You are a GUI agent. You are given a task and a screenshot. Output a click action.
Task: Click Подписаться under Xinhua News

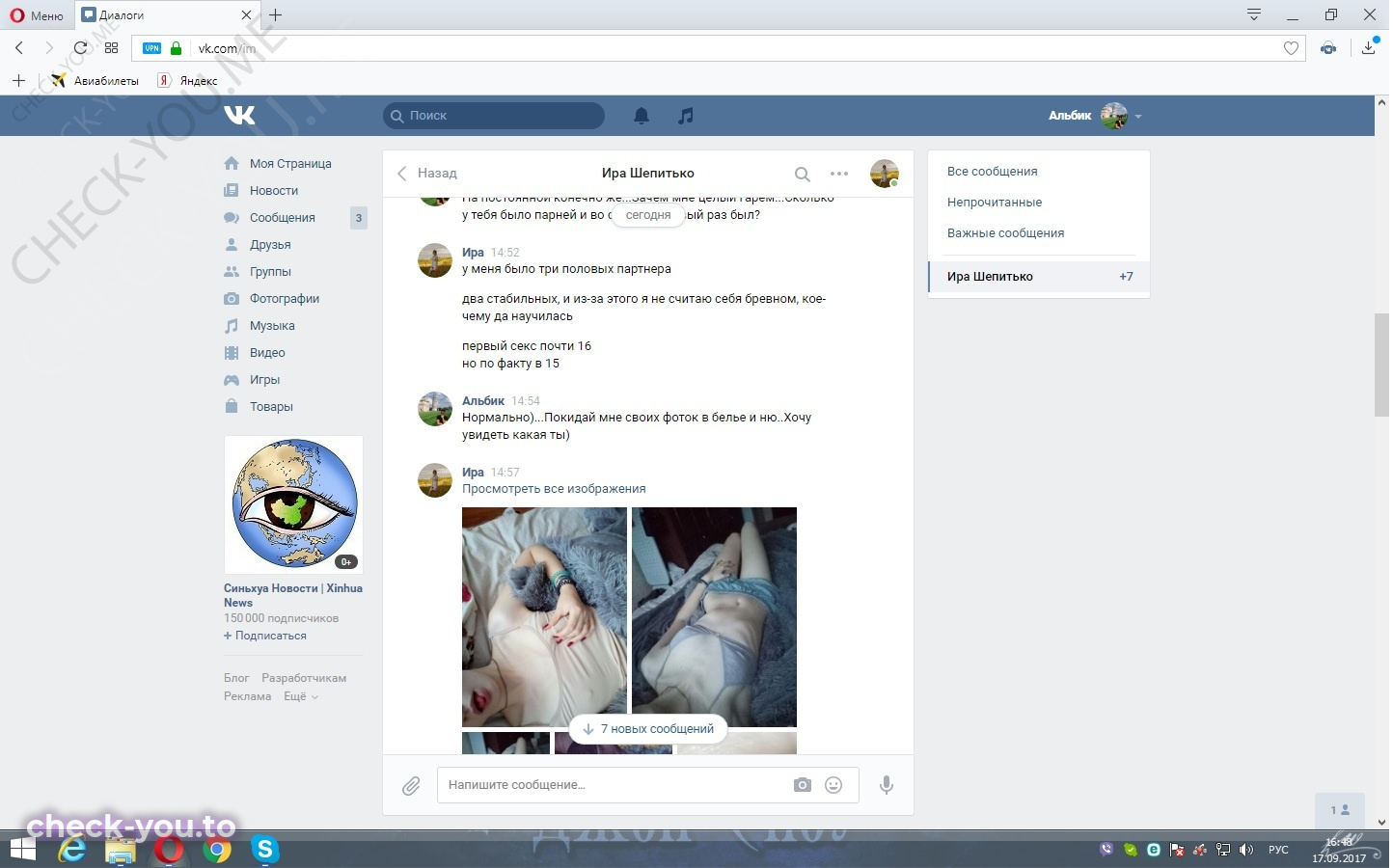click(x=265, y=636)
